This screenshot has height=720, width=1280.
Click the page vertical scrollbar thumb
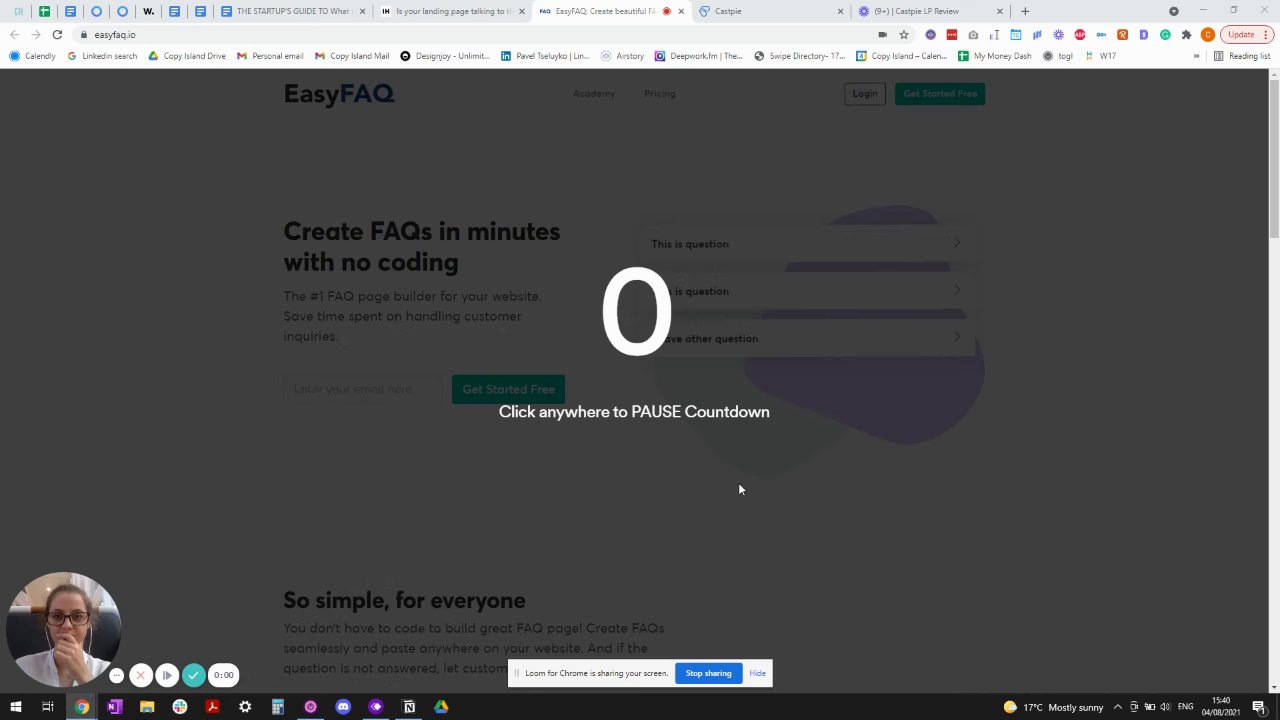(1273, 158)
